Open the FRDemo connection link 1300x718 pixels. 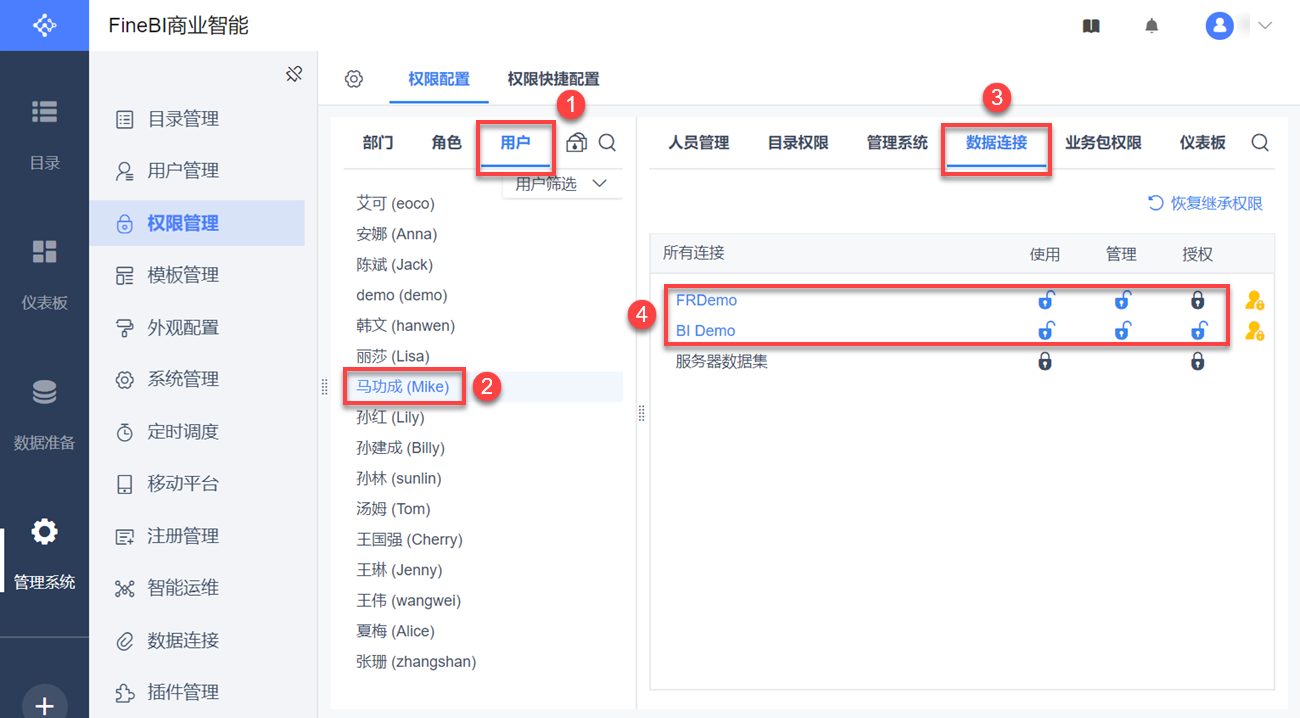[x=706, y=300]
